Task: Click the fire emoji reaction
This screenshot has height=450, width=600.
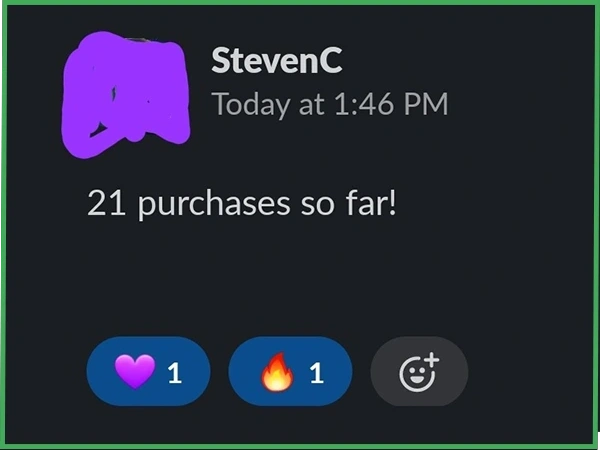Action: 277,371
